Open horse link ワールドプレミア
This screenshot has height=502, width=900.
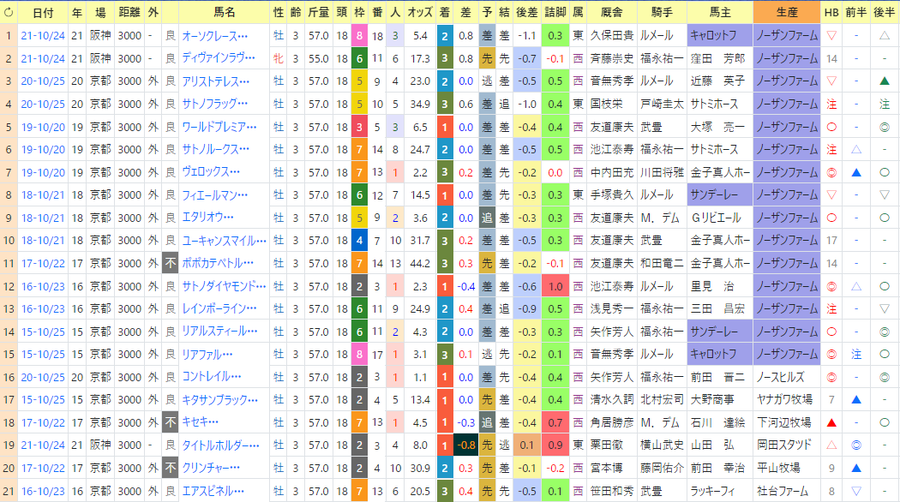pyautogui.click(x=219, y=127)
